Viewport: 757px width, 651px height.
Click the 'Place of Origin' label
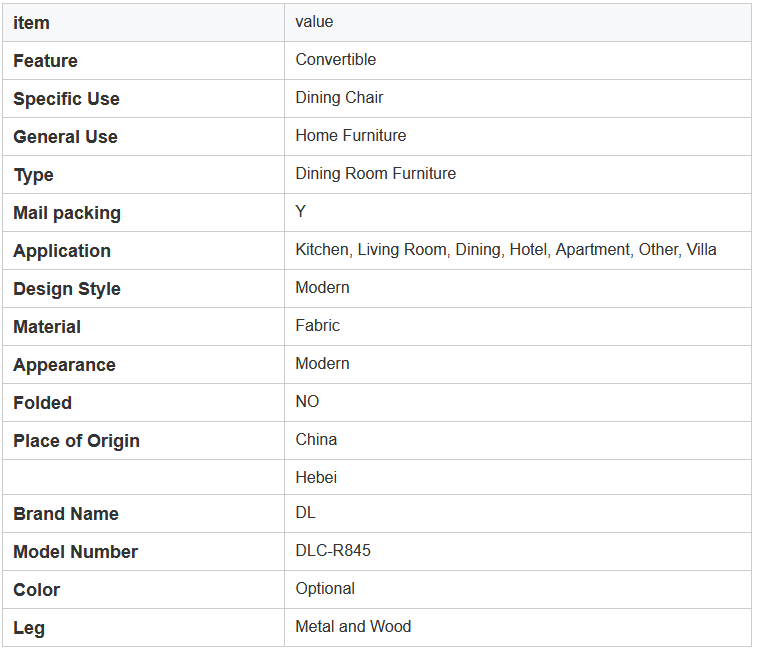(76, 441)
